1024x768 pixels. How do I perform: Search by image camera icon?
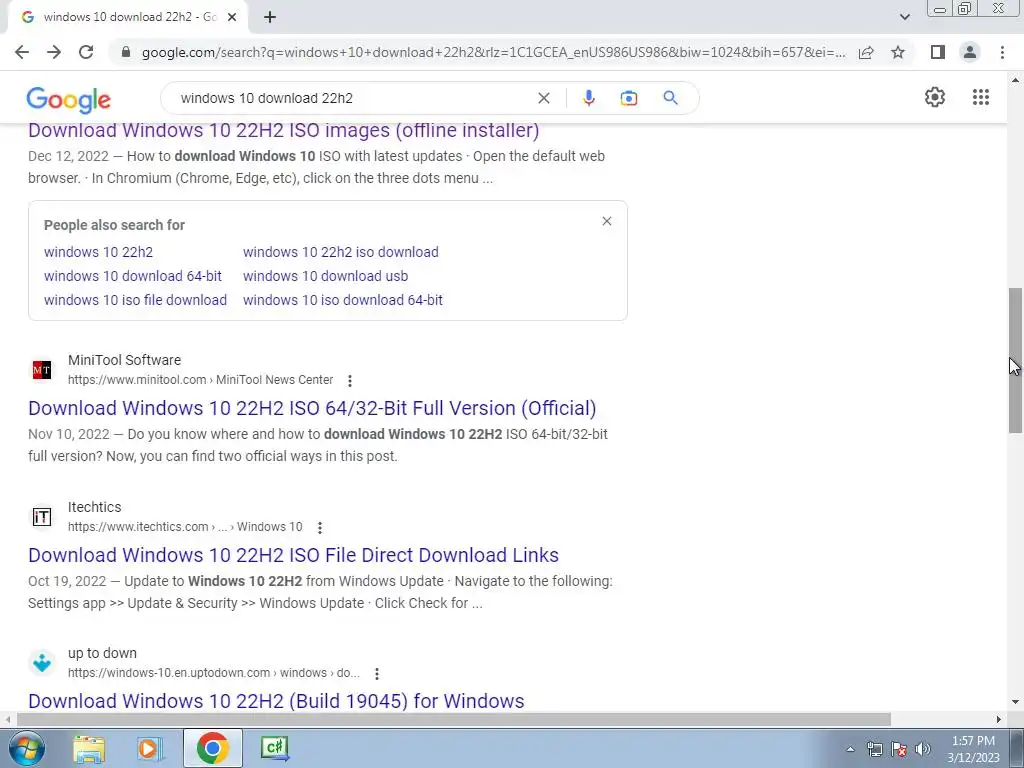click(628, 98)
